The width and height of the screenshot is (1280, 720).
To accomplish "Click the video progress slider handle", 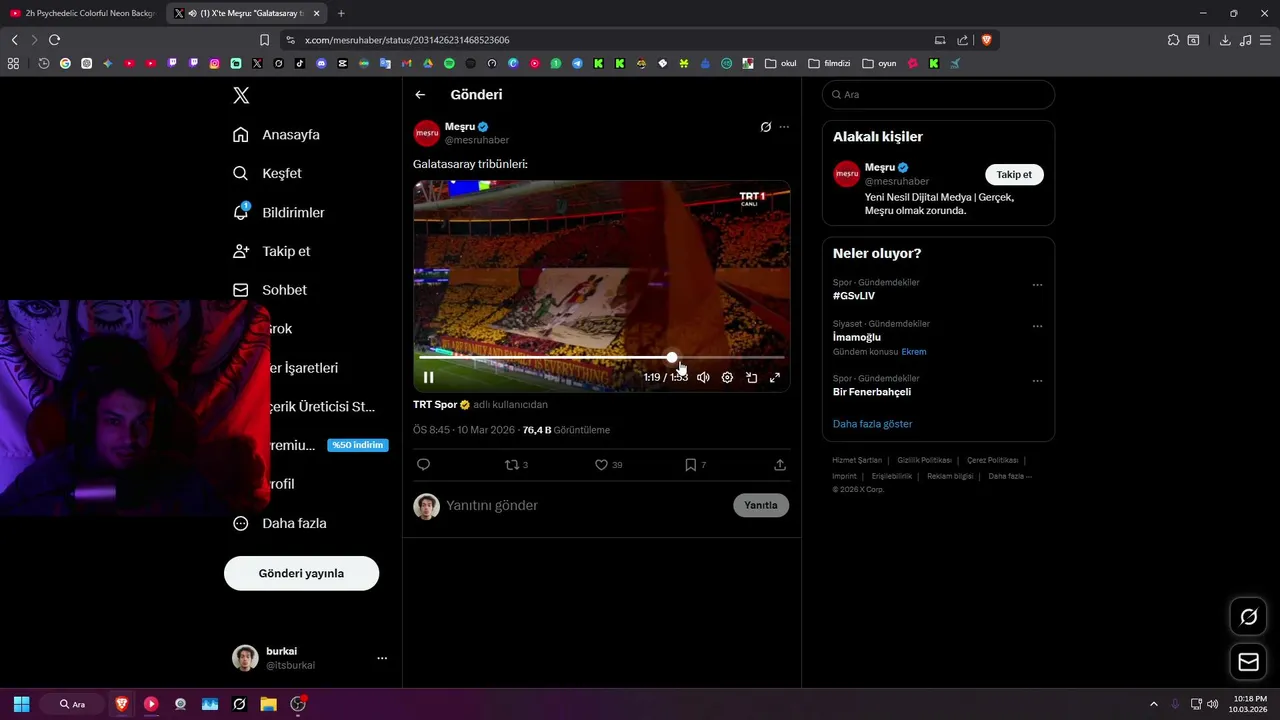I will (672, 356).
